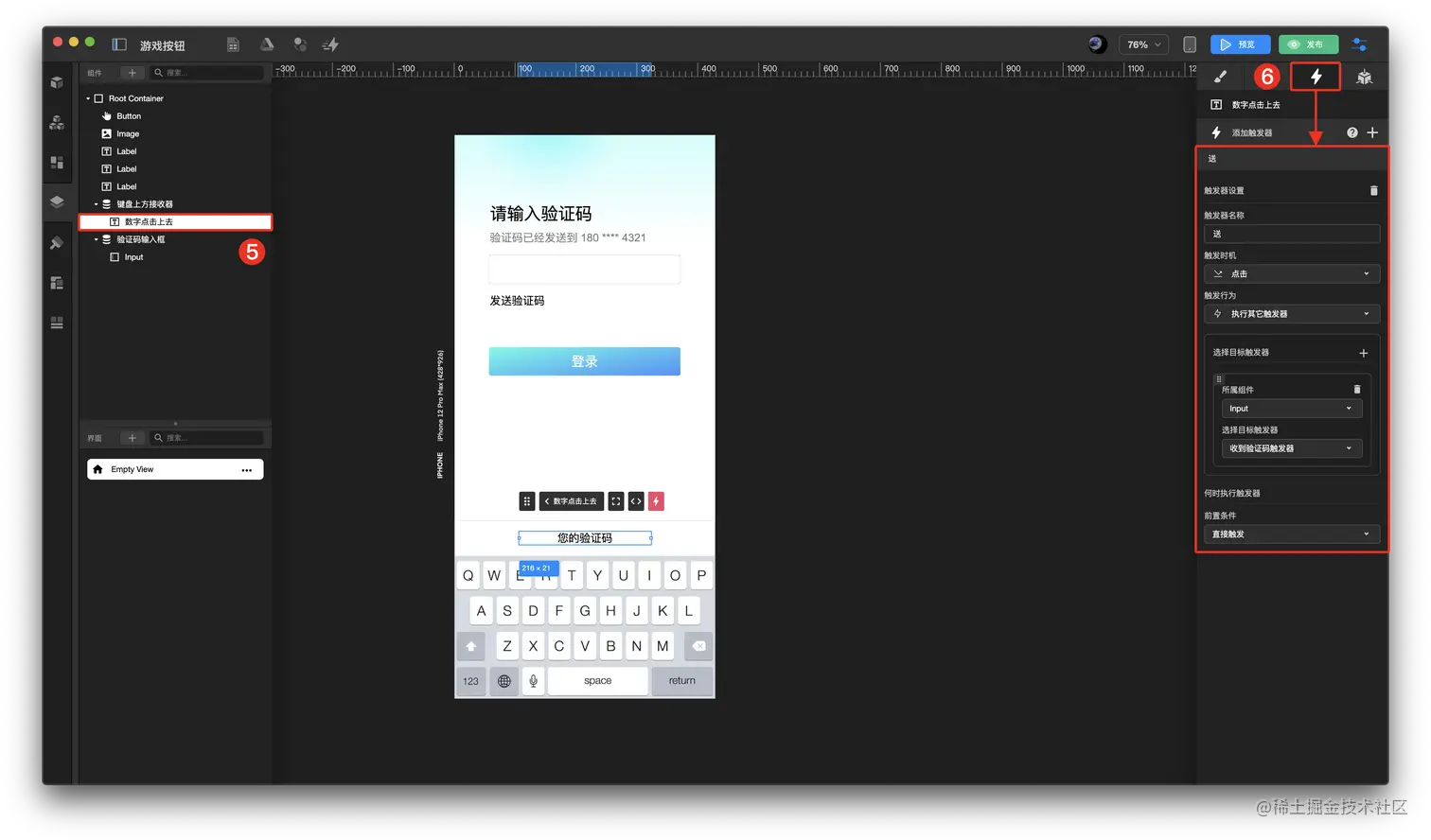Click the layers icon in left sidebar

pos(57,201)
